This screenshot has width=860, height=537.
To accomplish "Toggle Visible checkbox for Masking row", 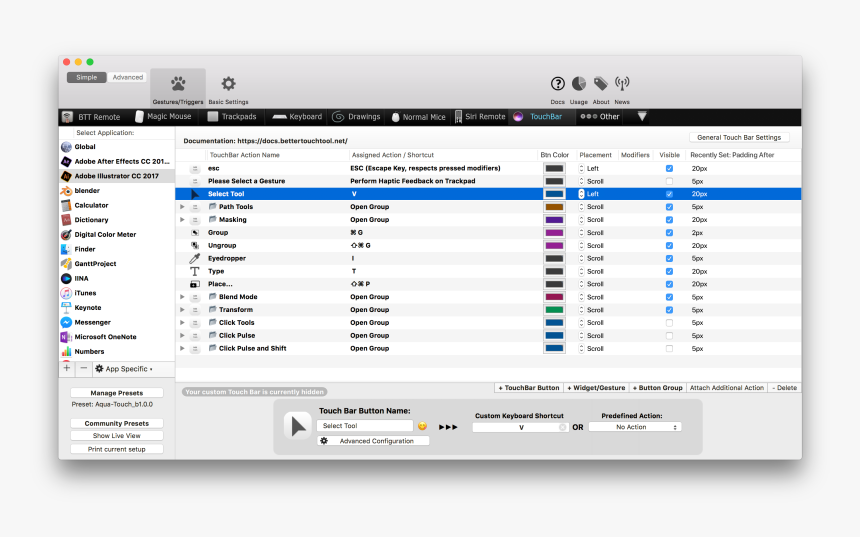I will point(669,220).
